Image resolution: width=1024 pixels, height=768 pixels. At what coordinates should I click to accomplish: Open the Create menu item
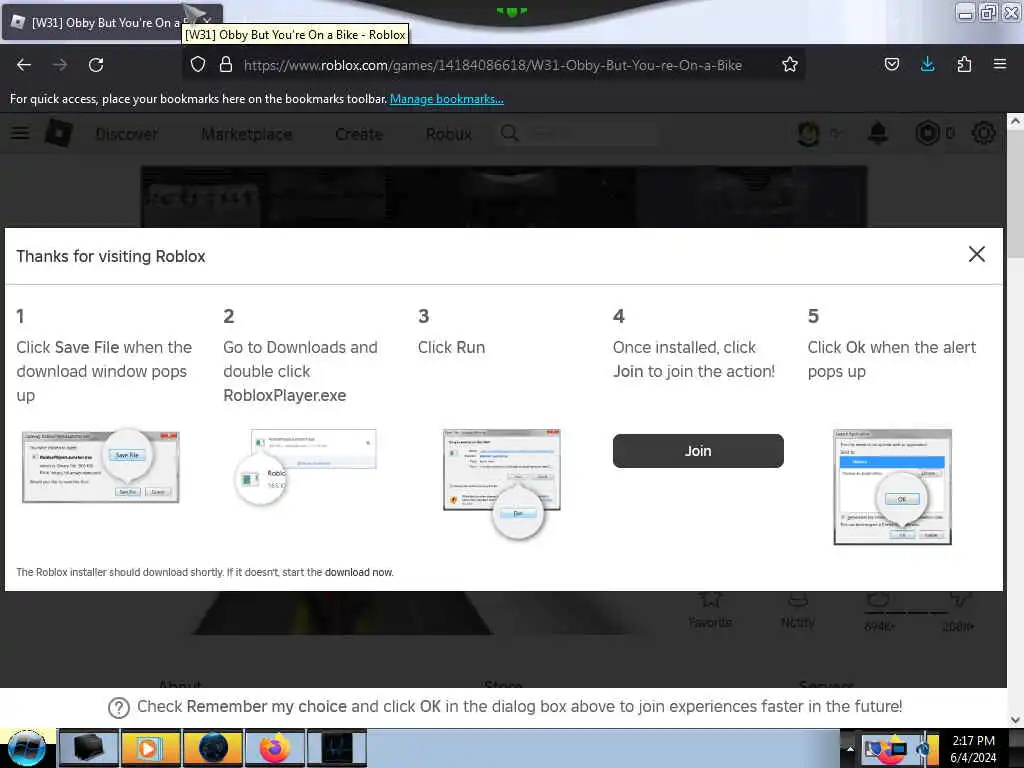pos(359,134)
